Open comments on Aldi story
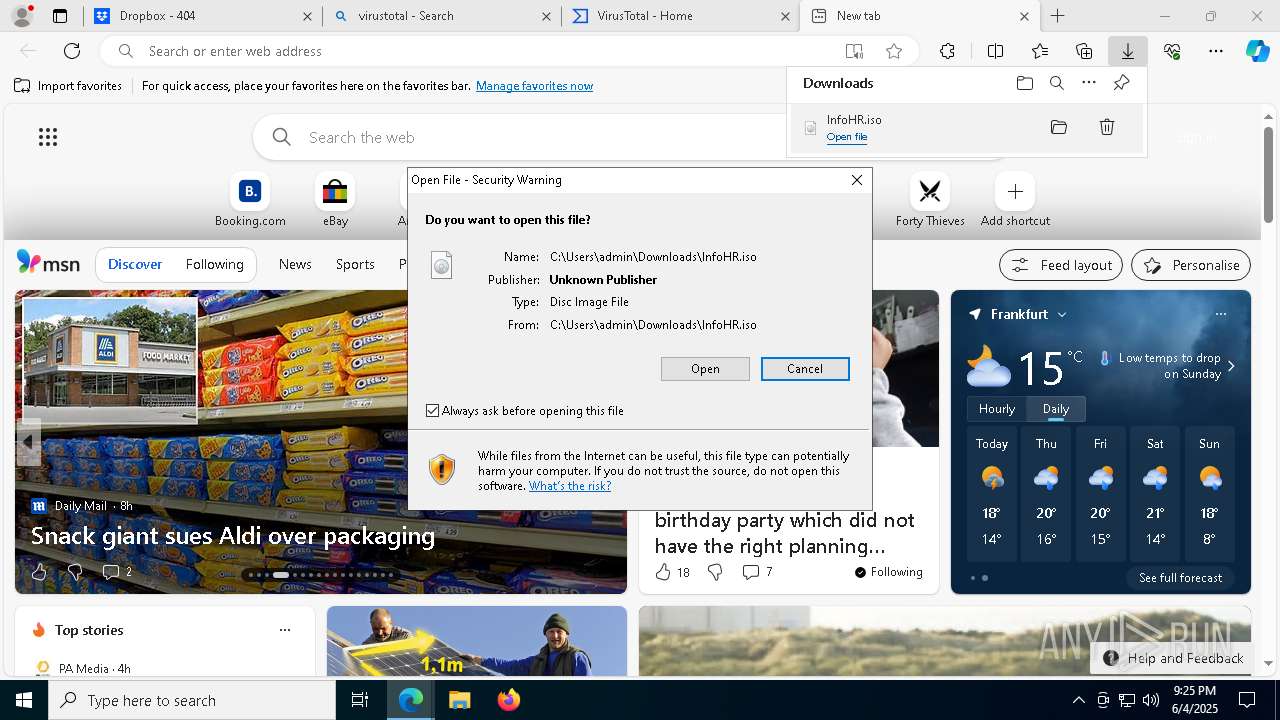 [x=117, y=572]
